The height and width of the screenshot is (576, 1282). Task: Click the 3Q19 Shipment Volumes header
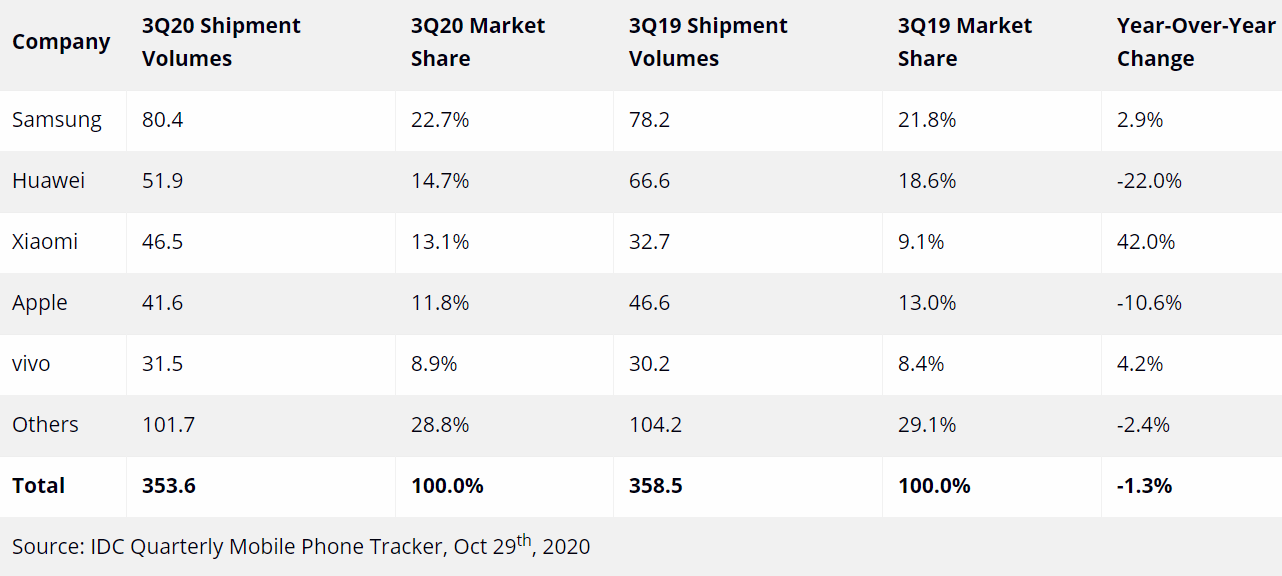pos(708,42)
